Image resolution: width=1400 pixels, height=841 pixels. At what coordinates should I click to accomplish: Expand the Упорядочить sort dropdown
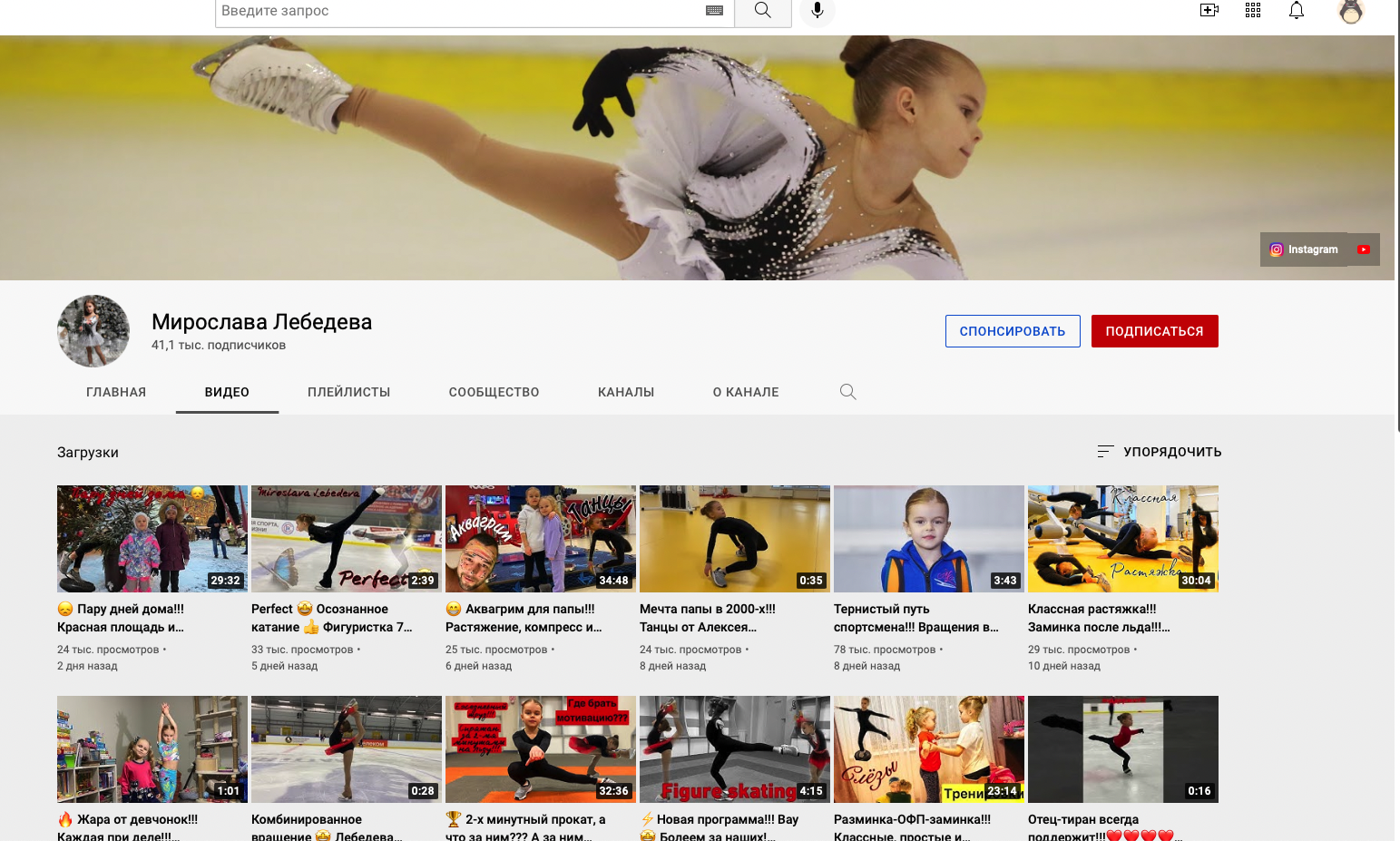pyautogui.click(x=1159, y=452)
